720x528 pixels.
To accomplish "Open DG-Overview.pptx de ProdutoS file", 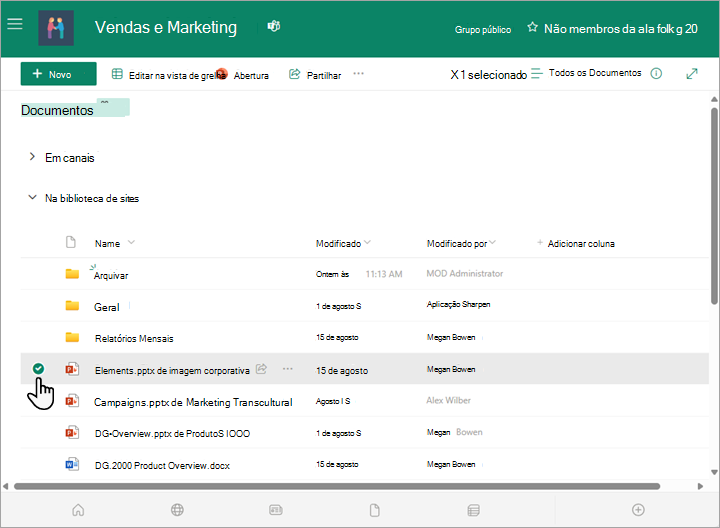I will point(172,434).
